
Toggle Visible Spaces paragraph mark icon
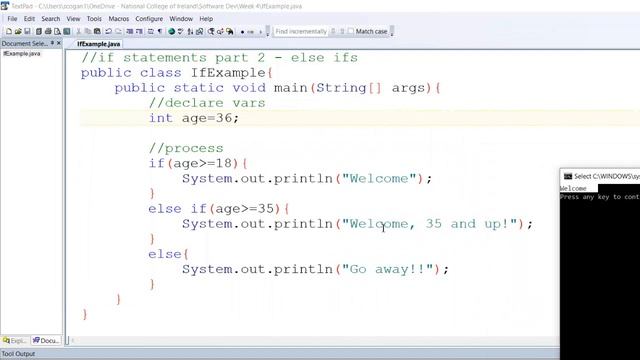pos(160,31)
